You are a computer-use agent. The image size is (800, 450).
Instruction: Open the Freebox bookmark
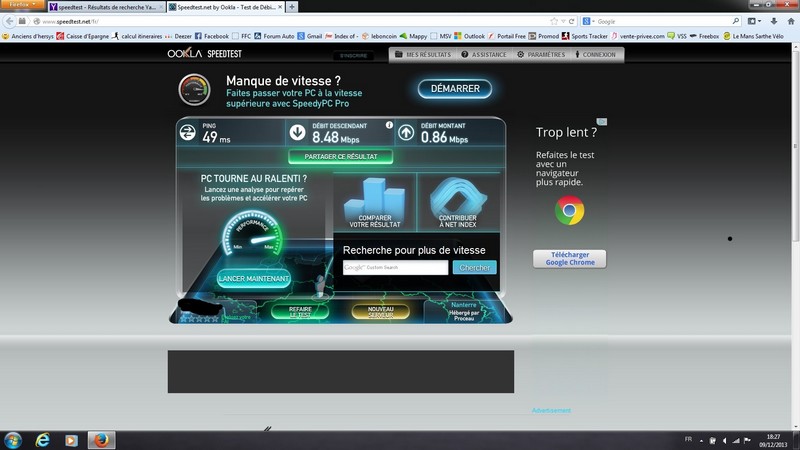pos(704,36)
